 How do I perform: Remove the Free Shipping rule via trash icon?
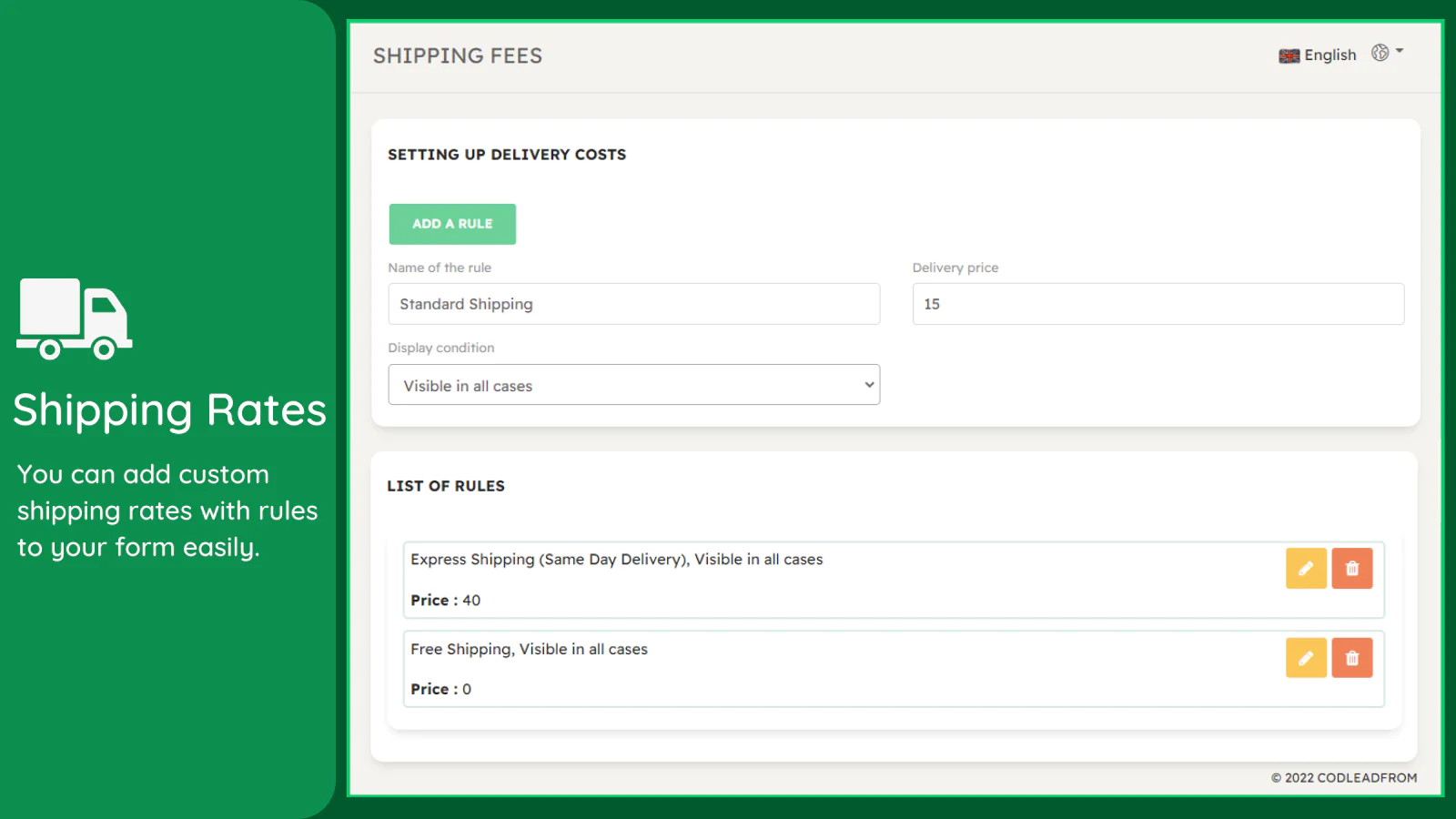pyautogui.click(x=1352, y=658)
